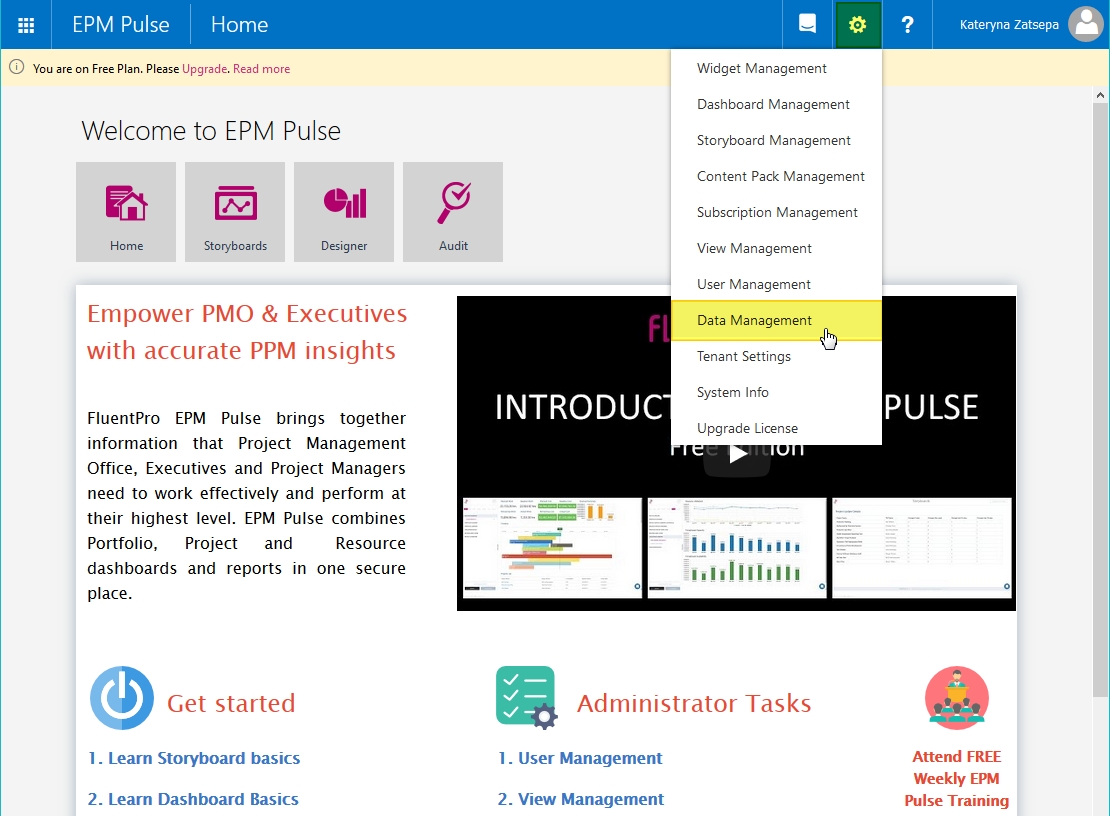1110x816 pixels.
Task: Click the Gantt chart video thumbnail
Action: tap(552, 548)
